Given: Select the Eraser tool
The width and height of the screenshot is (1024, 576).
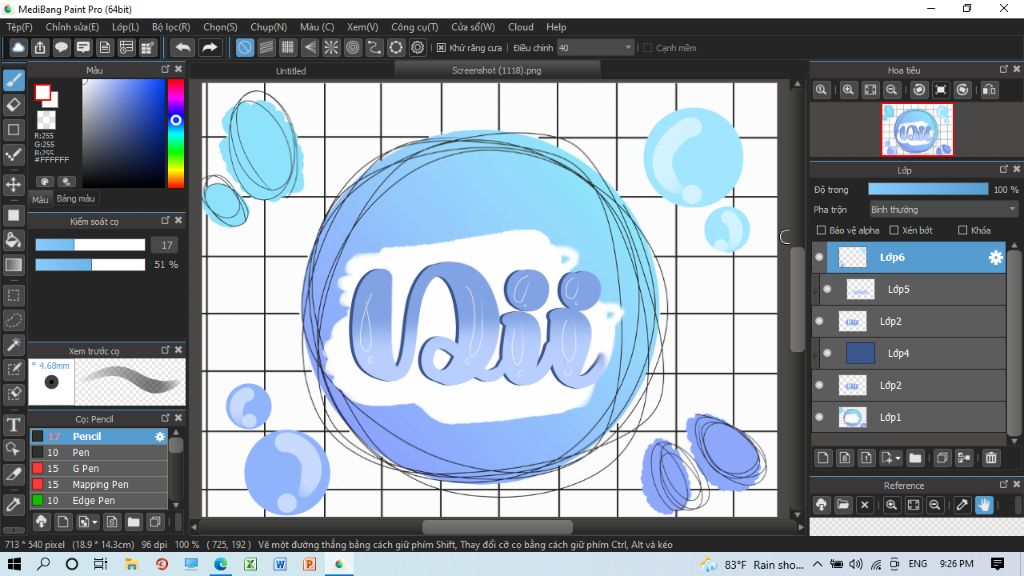Looking at the screenshot, I should (x=14, y=105).
